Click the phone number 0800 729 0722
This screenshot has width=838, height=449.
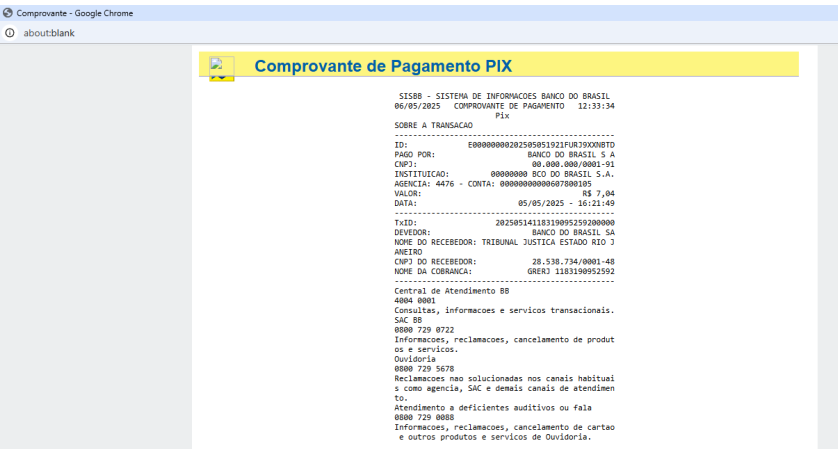(424, 330)
